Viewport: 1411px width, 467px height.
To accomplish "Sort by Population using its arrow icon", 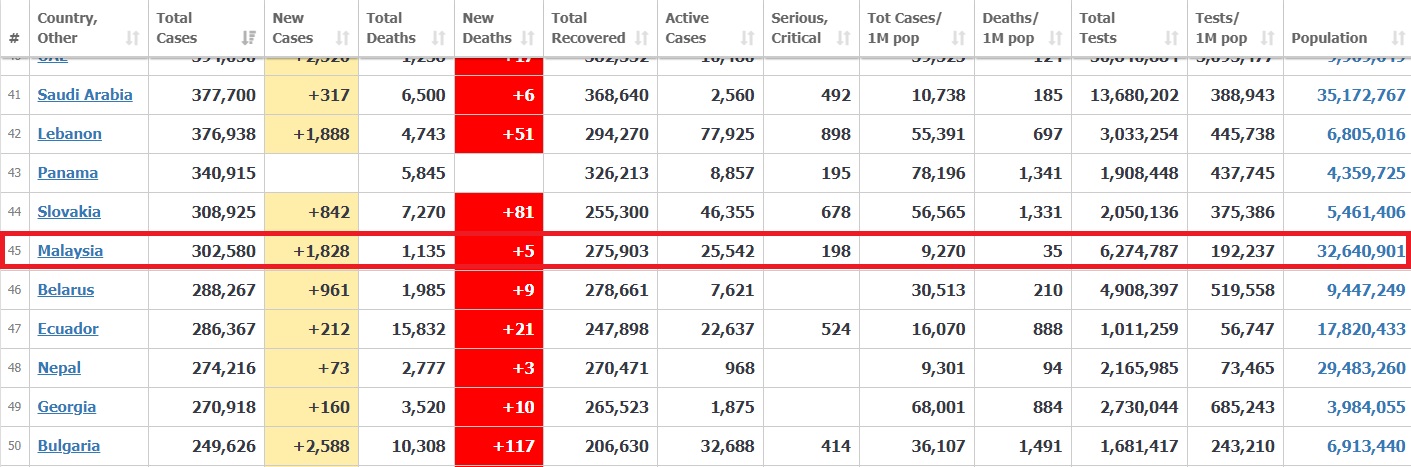I will pos(1398,39).
